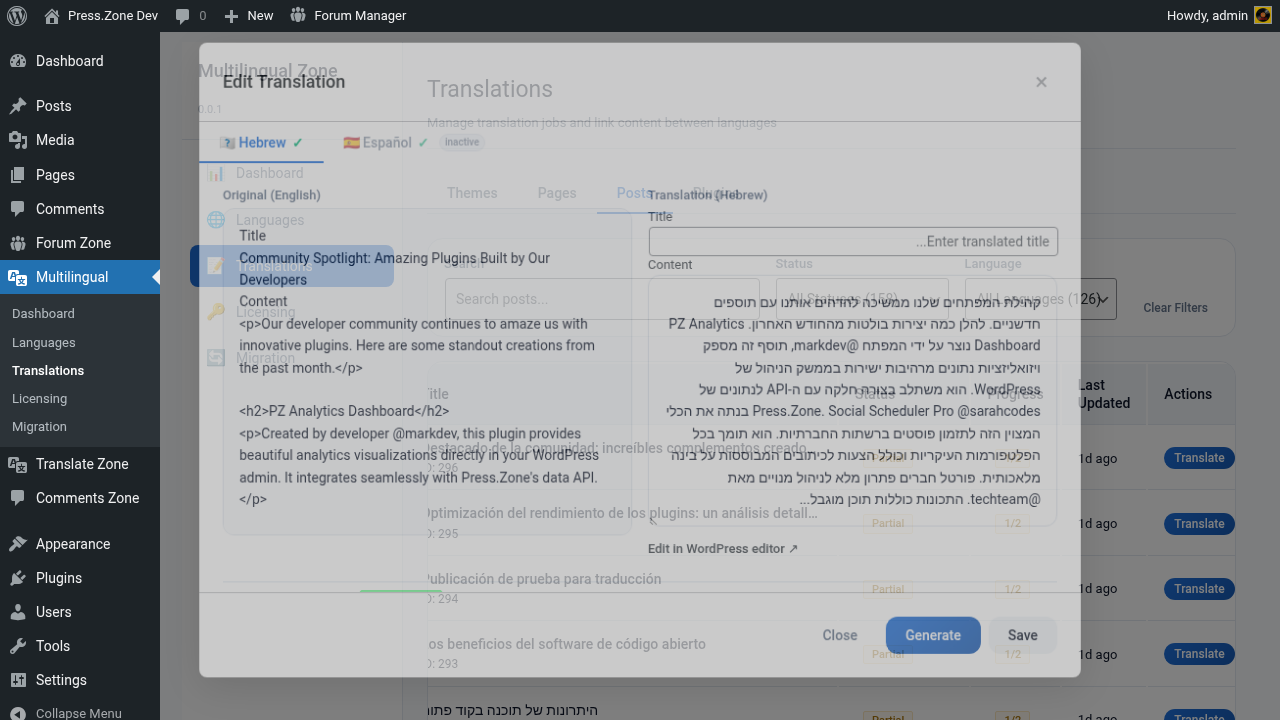Open the Comments Zone sidebar item
1280x720 pixels.
80,498
